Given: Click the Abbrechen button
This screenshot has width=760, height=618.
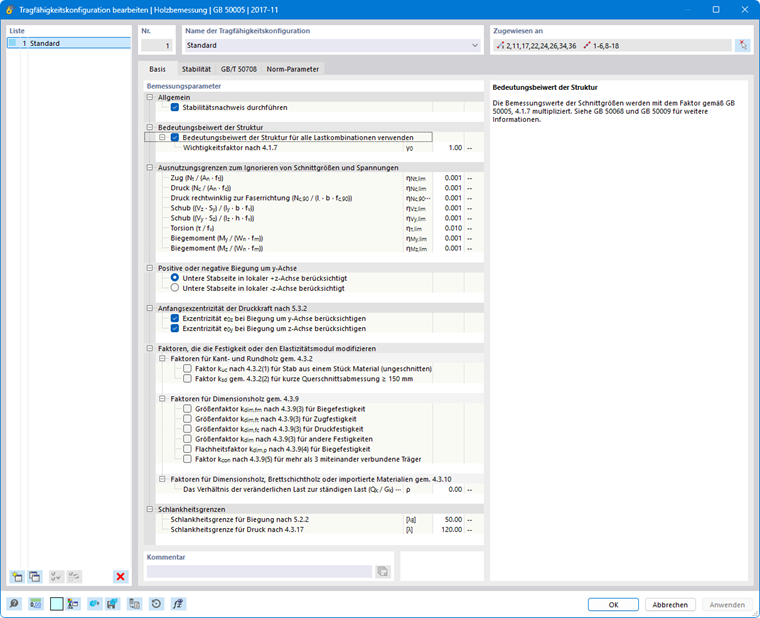Looking at the screenshot, I should tap(670, 604).
